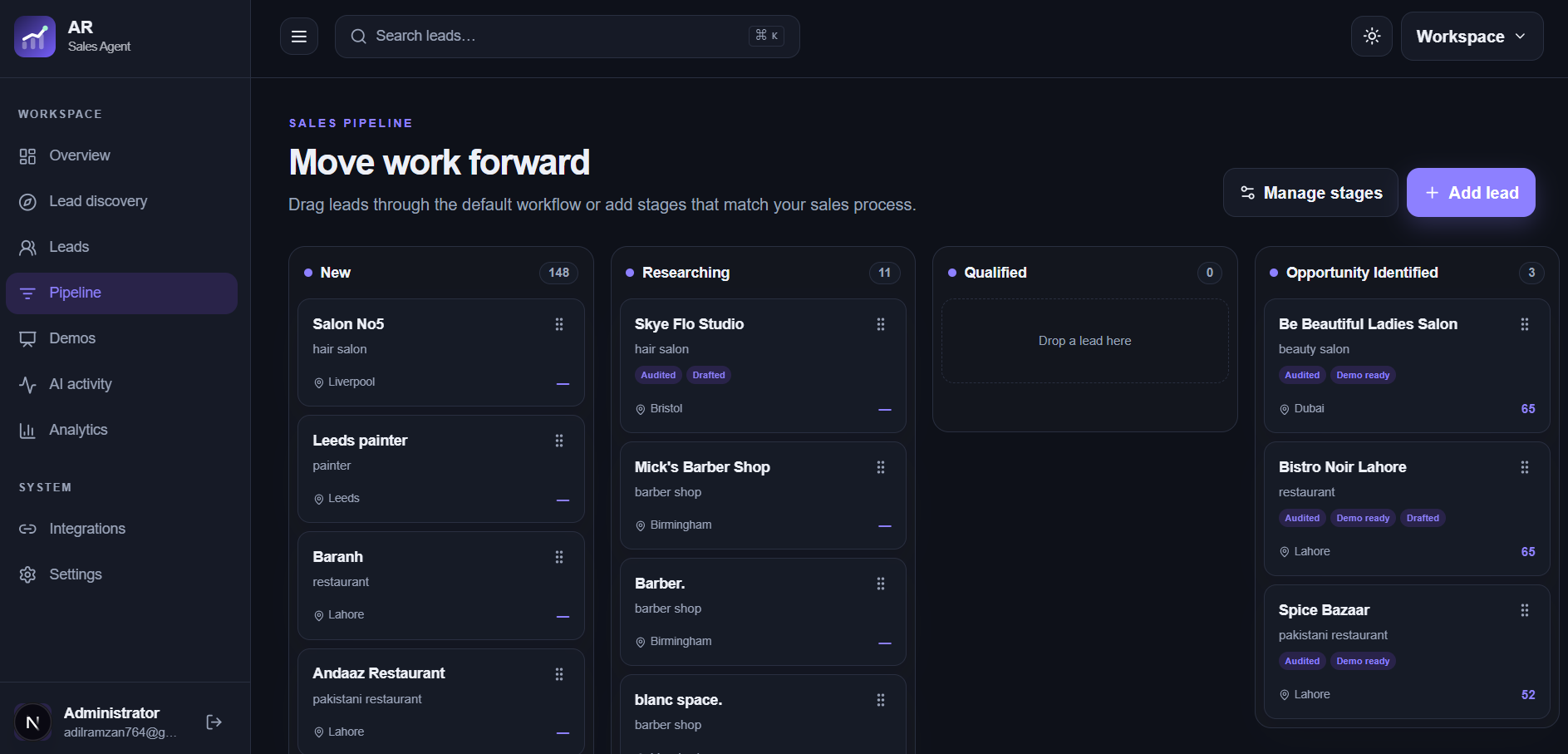The height and width of the screenshot is (754, 1568).
Task: Click the Add lead button
Action: (x=1471, y=193)
